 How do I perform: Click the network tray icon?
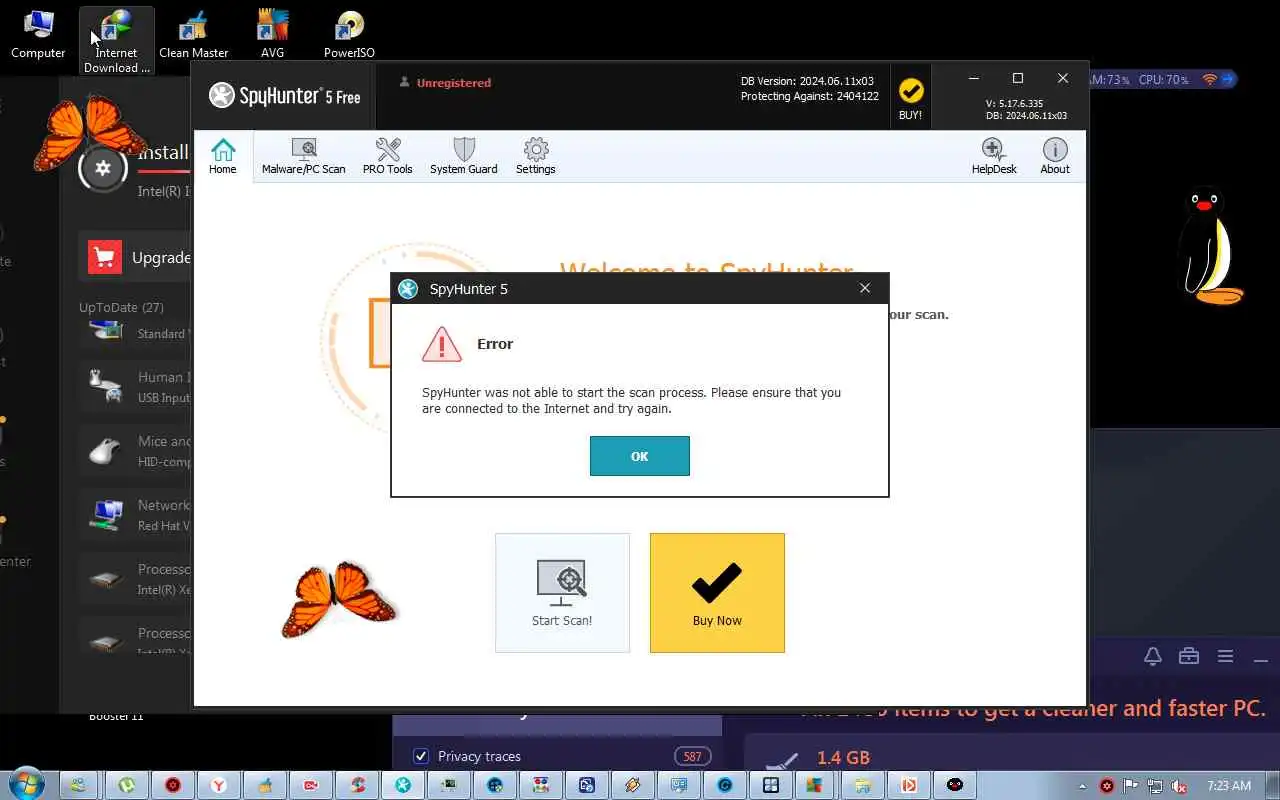pyautogui.click(x=1155, y=786)
